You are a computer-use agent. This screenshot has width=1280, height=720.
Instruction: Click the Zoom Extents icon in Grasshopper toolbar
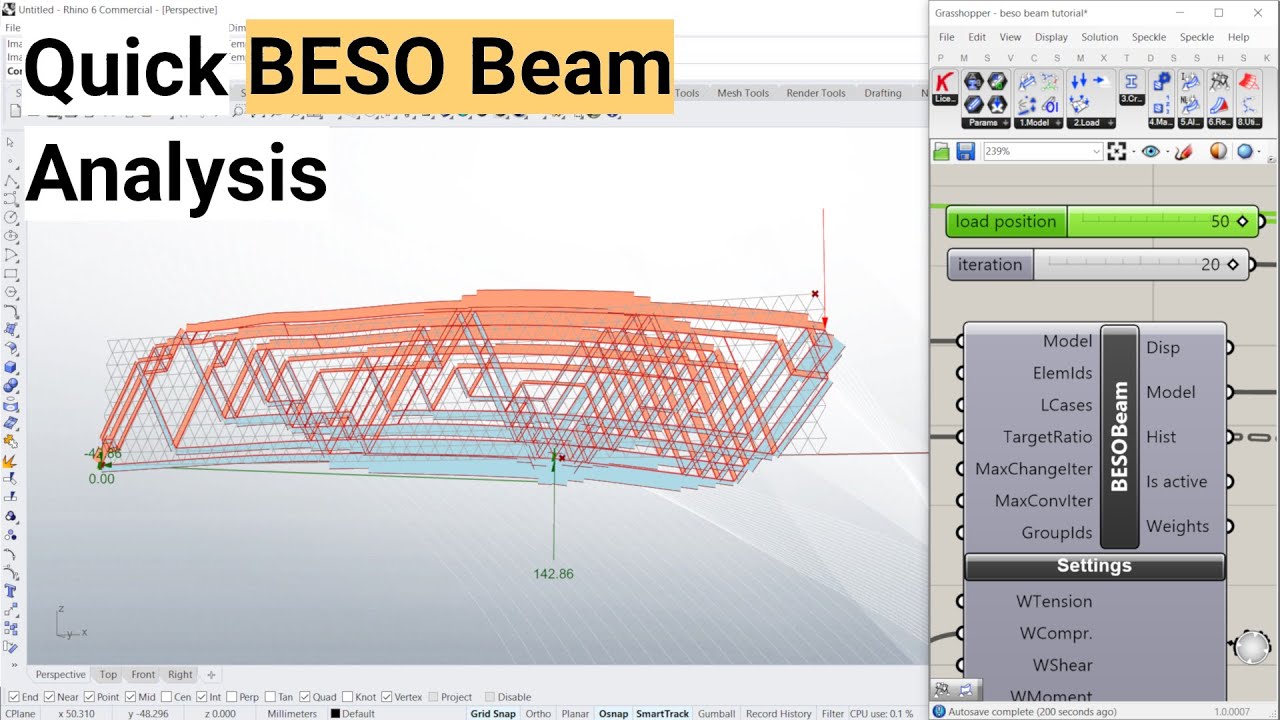tap(1117, 152)
